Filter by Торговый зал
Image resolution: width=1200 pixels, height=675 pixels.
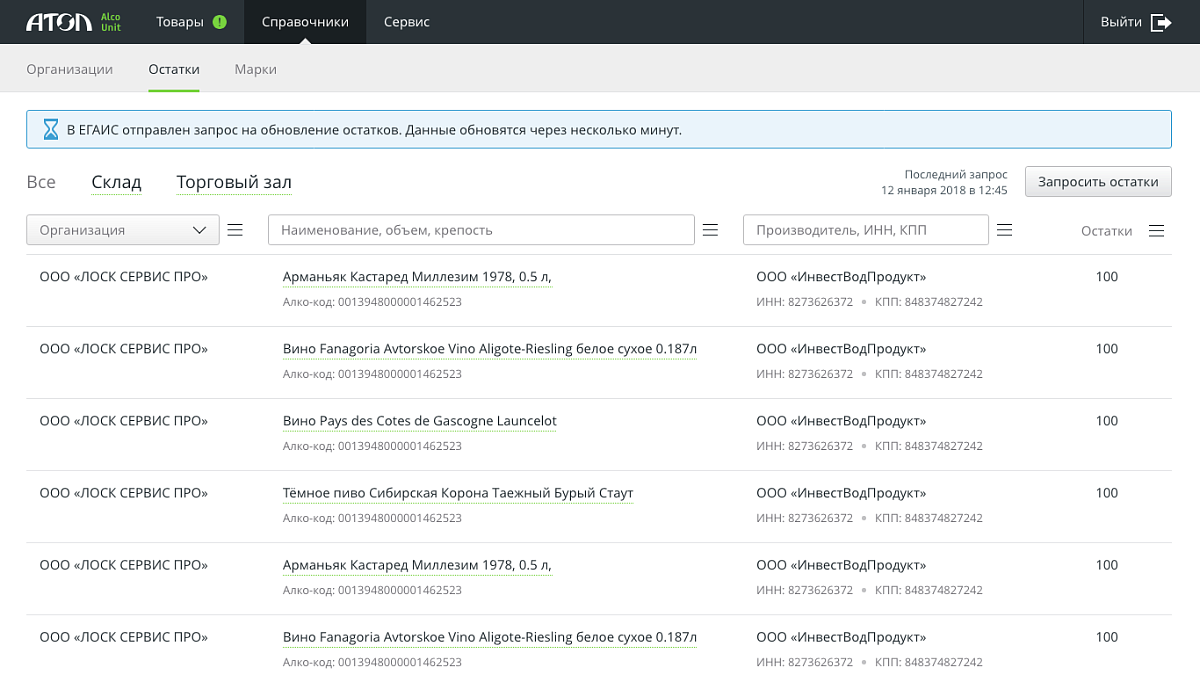point(234,182)
